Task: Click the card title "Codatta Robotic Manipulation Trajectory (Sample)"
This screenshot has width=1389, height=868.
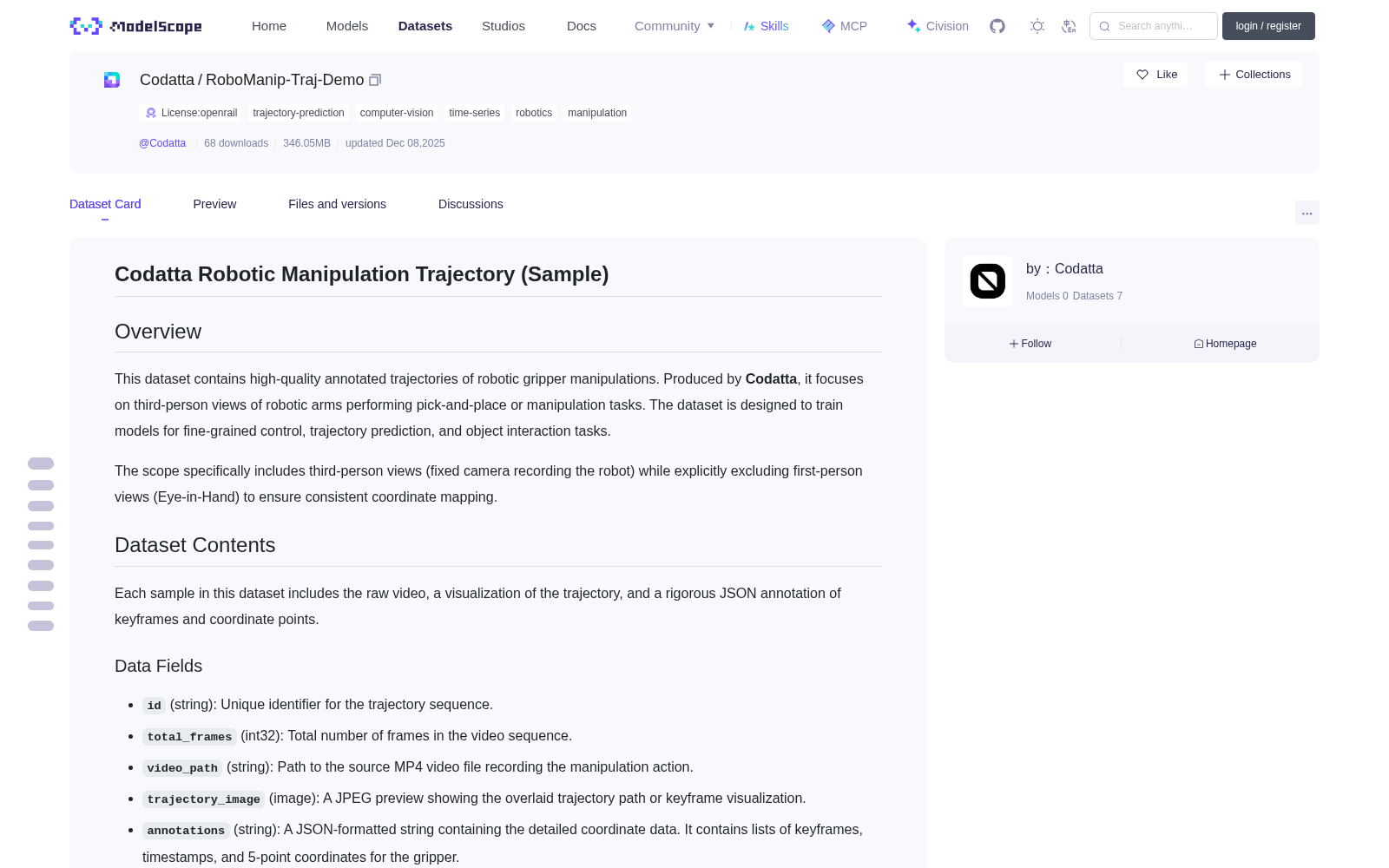Action: [x=361, y=274]
